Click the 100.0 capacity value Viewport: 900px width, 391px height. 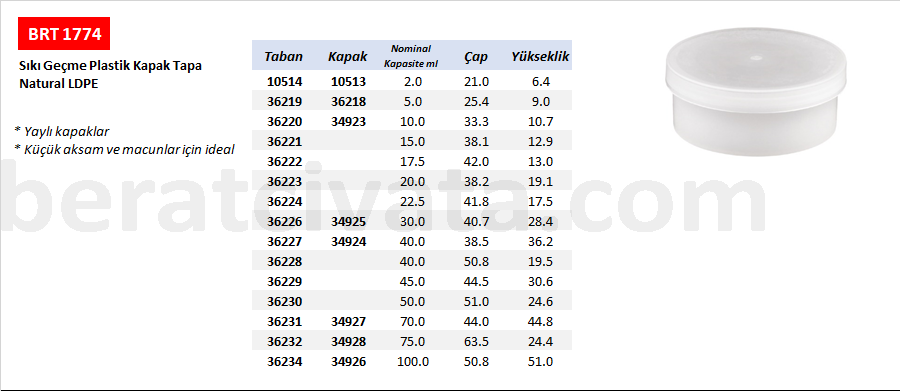click(411, 362)
